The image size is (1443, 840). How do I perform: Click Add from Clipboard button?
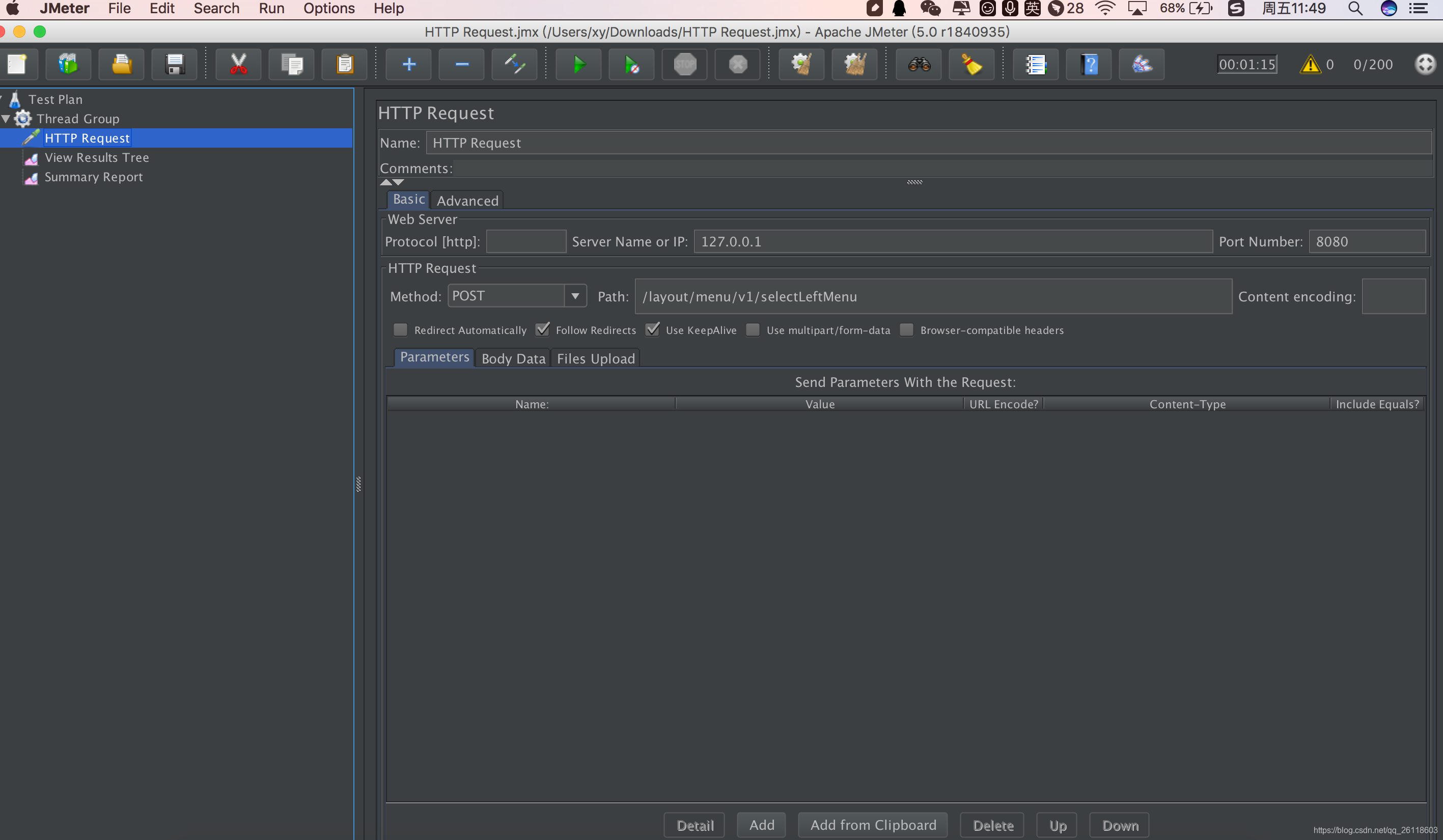(873, 825)
